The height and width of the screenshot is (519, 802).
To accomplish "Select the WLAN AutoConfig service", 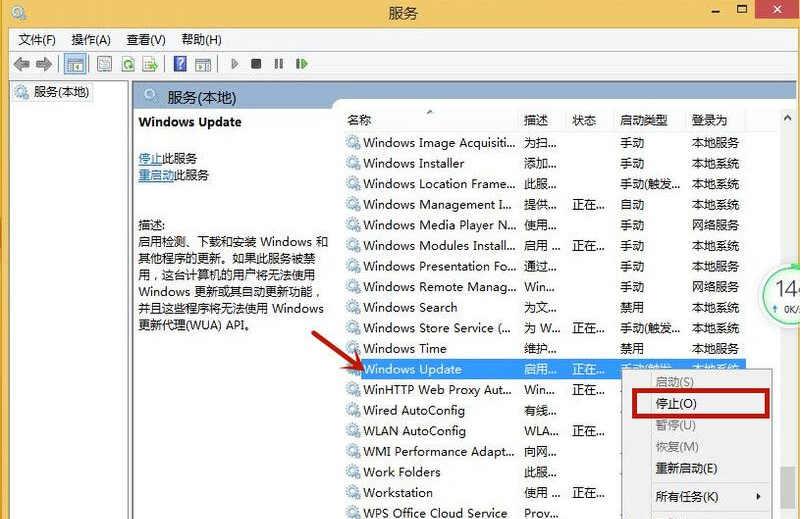I will coord(483,431).
